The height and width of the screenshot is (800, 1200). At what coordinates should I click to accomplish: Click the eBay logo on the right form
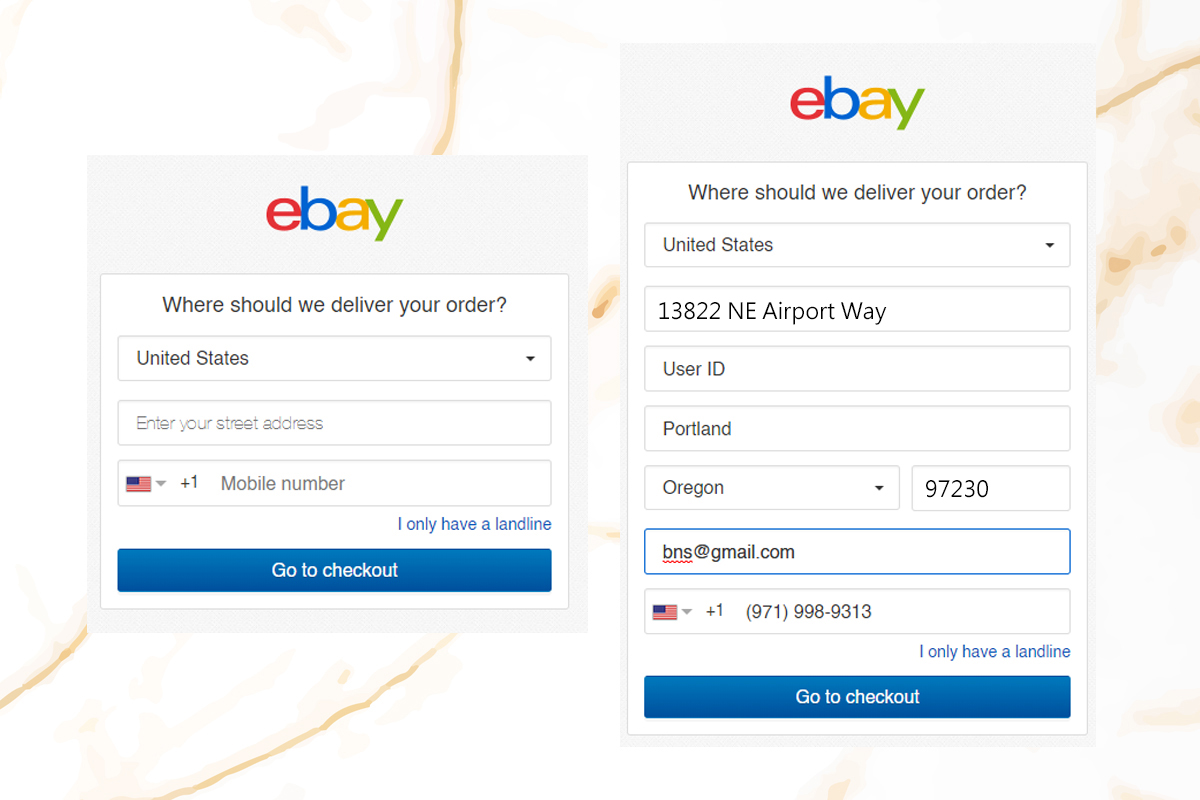[x=857, y=102]
